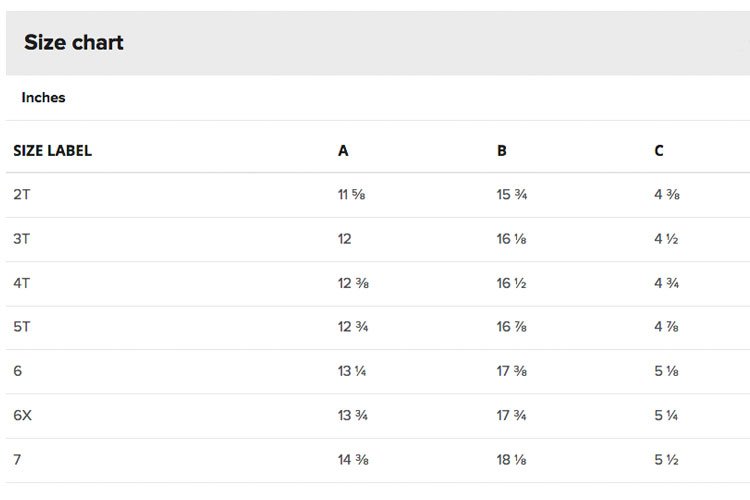
Task: Select the size 7 row label
Action: (x=17, y=460)
